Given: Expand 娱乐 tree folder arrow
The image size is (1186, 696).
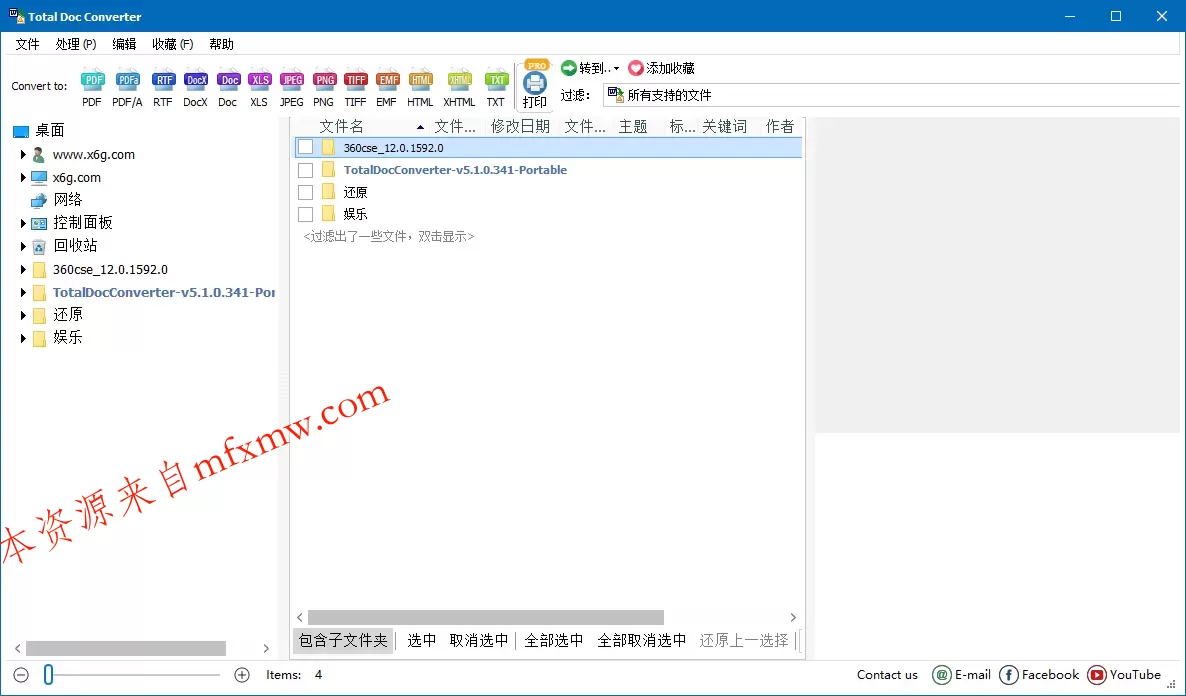Looking at the screenshot, I should [23, 338].
